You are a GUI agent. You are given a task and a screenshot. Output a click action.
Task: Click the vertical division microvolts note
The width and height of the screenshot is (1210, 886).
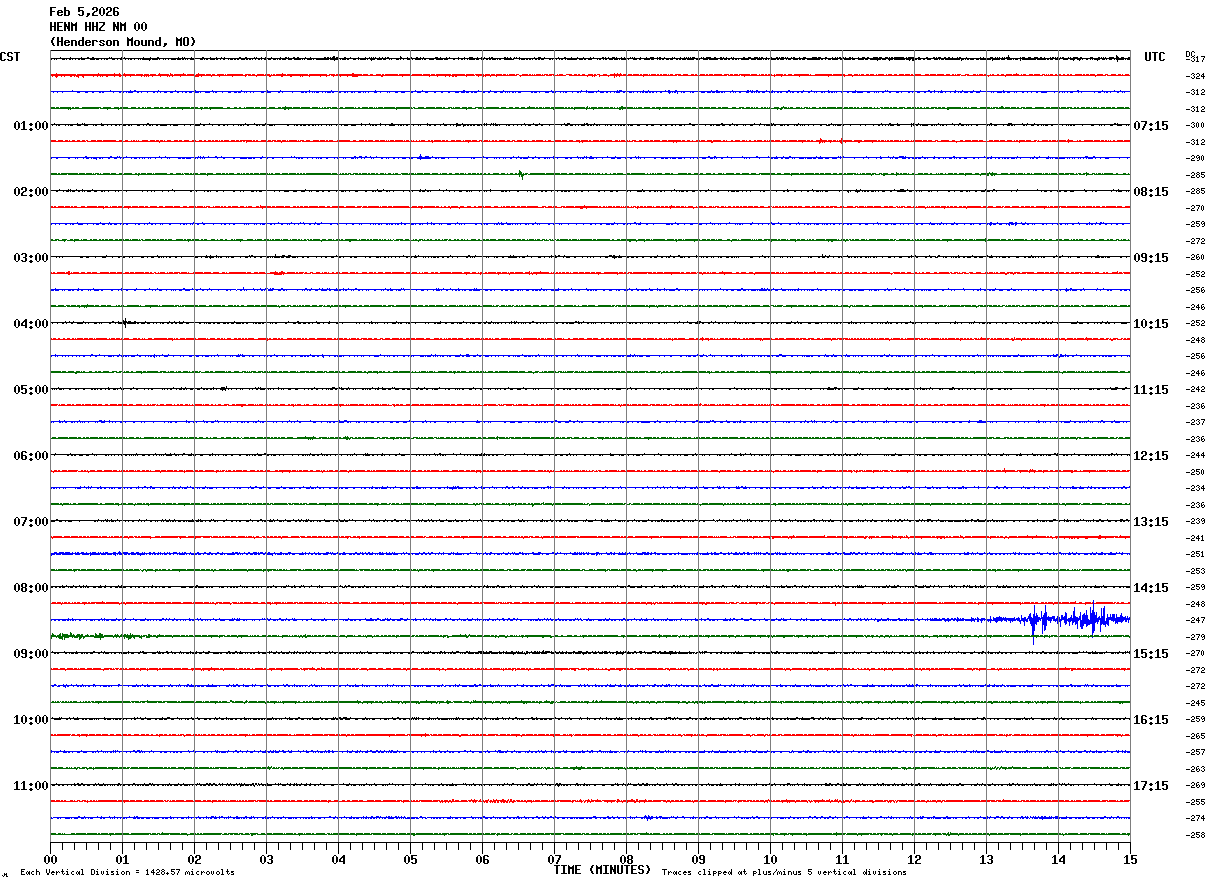127,872
